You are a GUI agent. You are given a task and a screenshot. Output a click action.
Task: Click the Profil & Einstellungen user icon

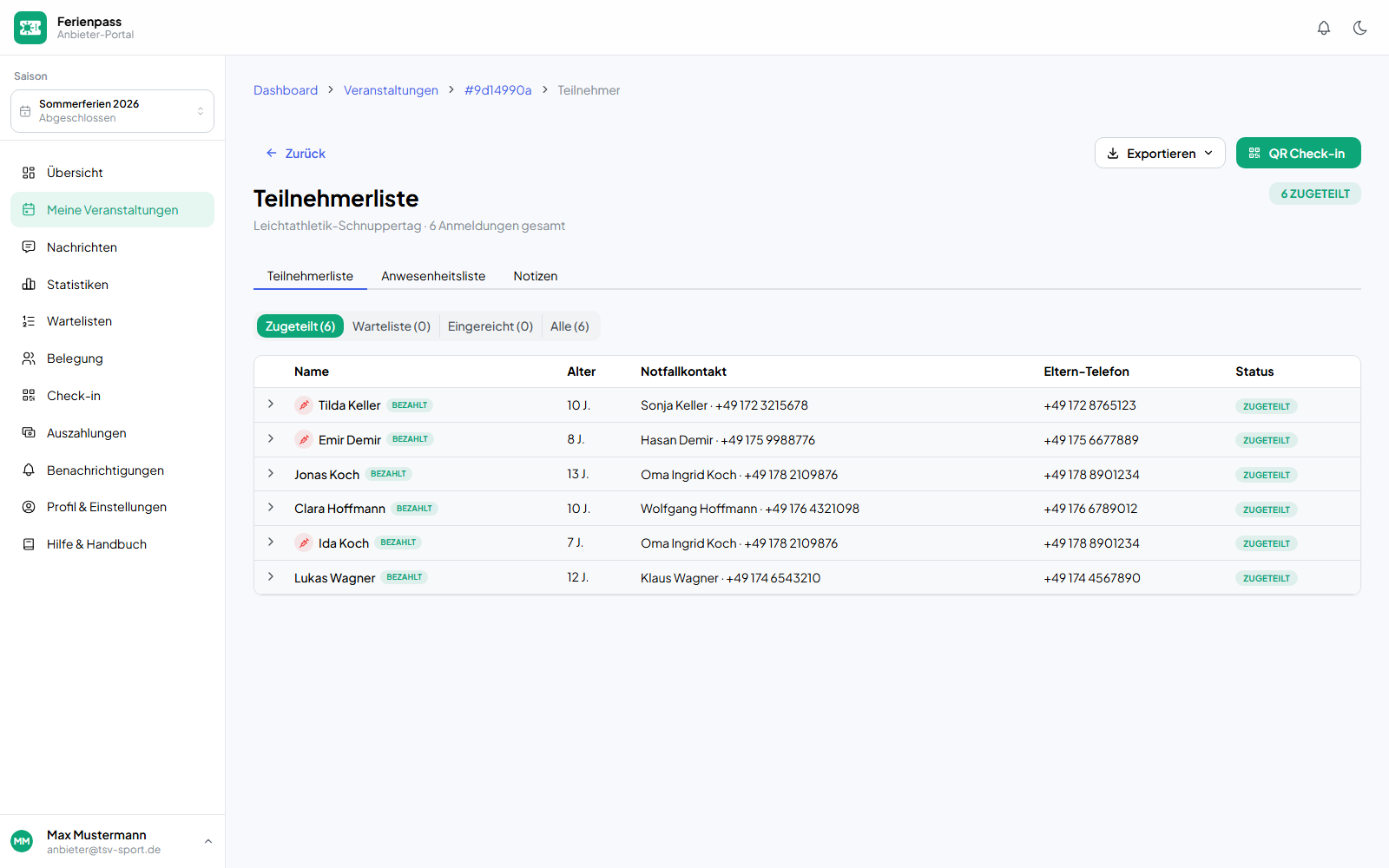coord(29,507)
